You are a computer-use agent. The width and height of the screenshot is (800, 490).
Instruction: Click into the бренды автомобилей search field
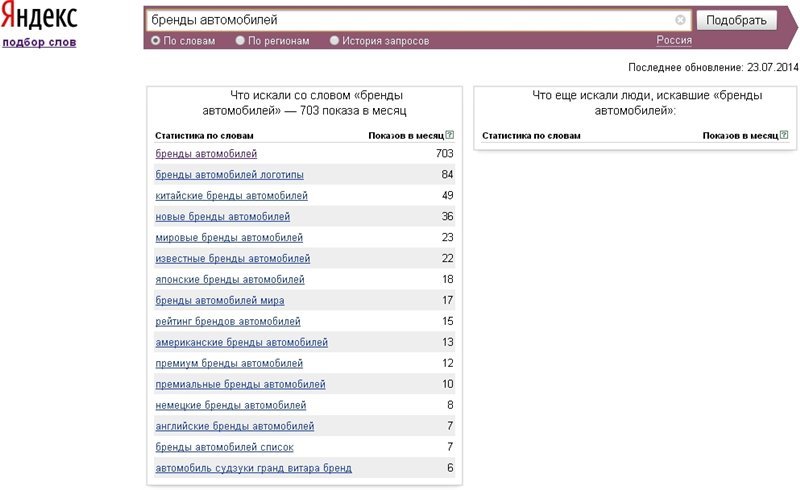(x=411, y=20)
